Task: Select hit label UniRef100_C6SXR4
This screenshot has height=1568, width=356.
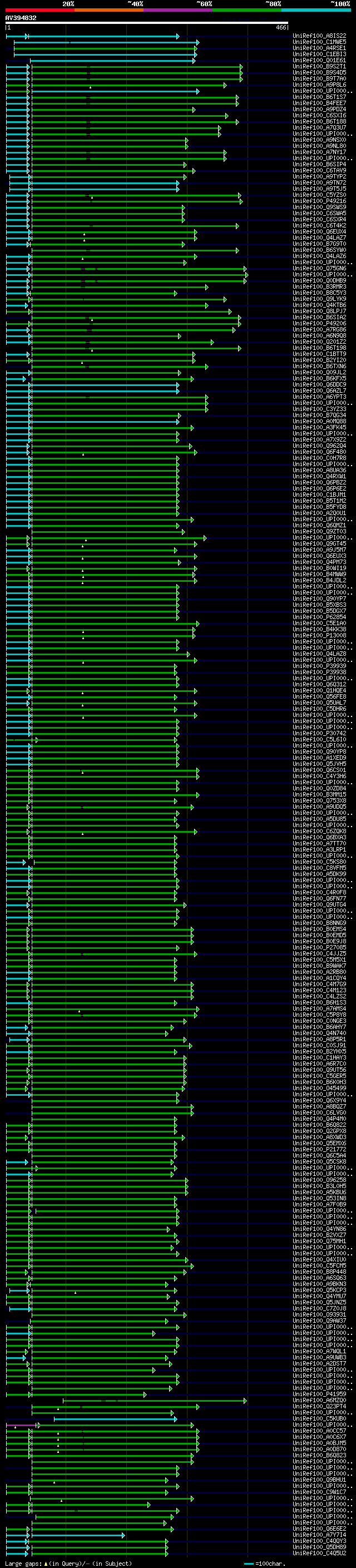Action: tap(319, 219)
